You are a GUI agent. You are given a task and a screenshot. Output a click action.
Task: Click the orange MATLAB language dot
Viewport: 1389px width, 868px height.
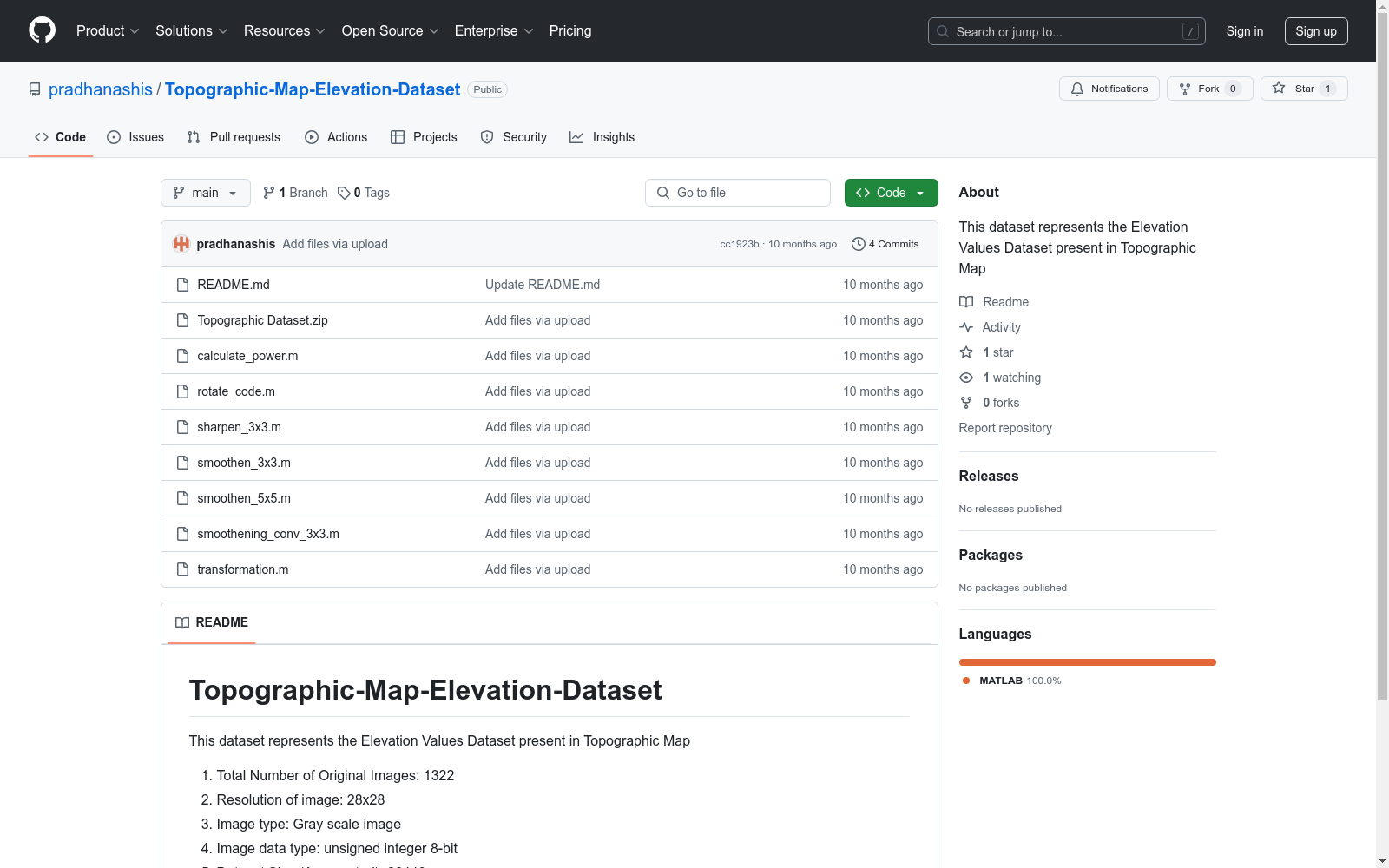coord(966,681)
